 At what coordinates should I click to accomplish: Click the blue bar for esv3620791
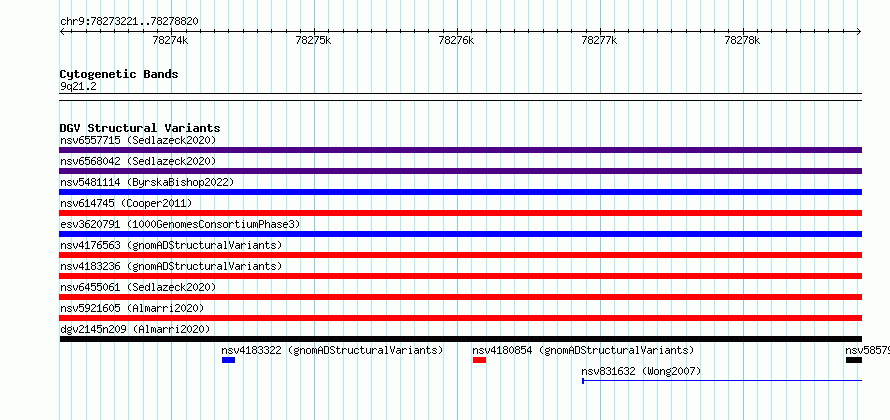tap(460, 234)
